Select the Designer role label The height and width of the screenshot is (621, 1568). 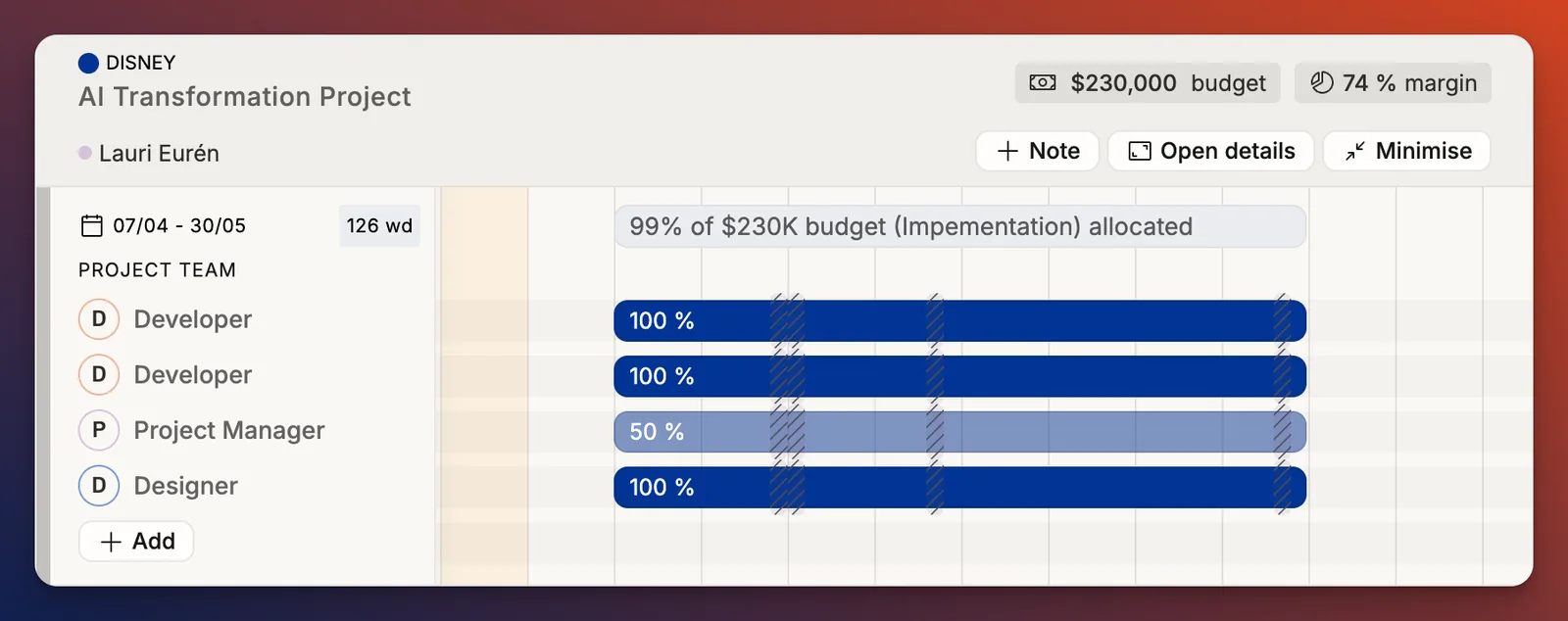pyautogui.click(x=186, y=487)
